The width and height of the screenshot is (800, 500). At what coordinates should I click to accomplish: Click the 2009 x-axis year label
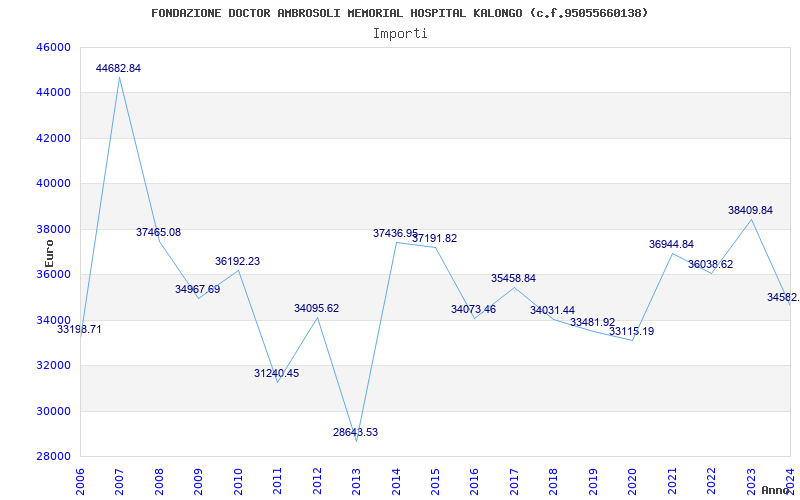click(x=198, y=482)
